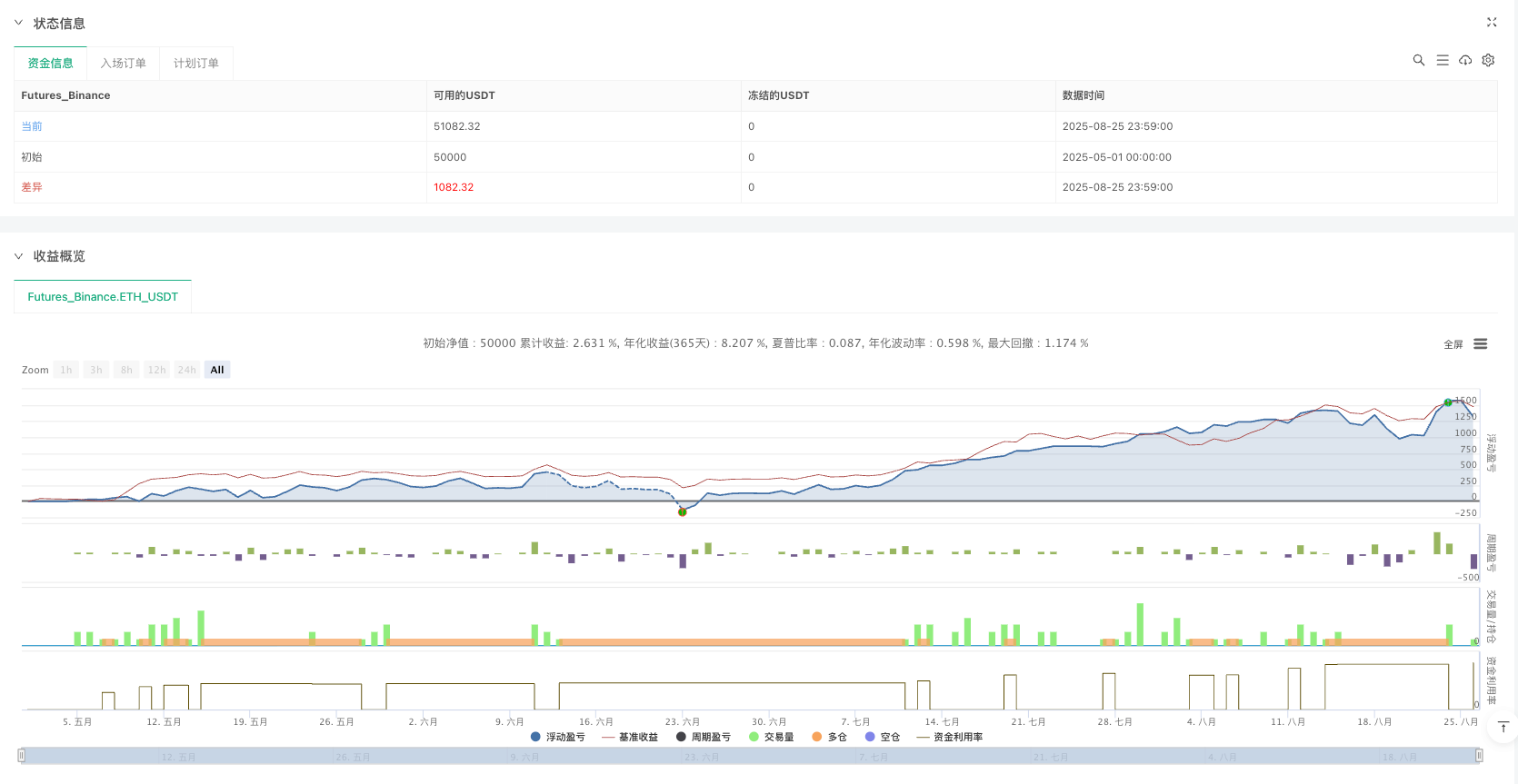Toggle the 浮动盈亏 legend series
Screen dimensions: 1518x784
558,737
